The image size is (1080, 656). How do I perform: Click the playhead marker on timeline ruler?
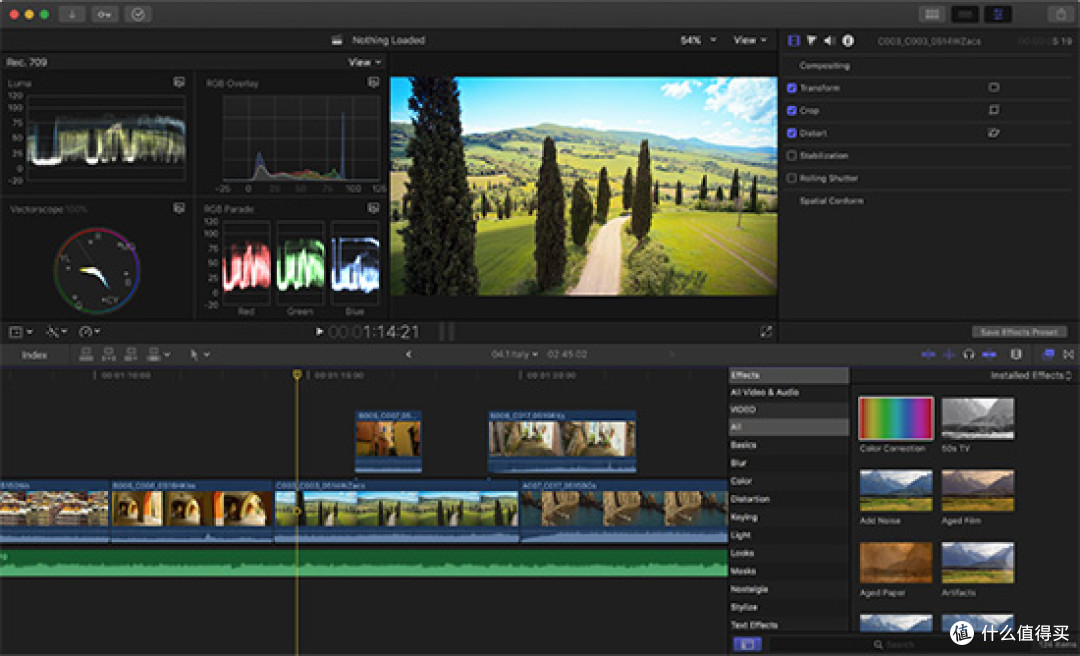point(297,375)
